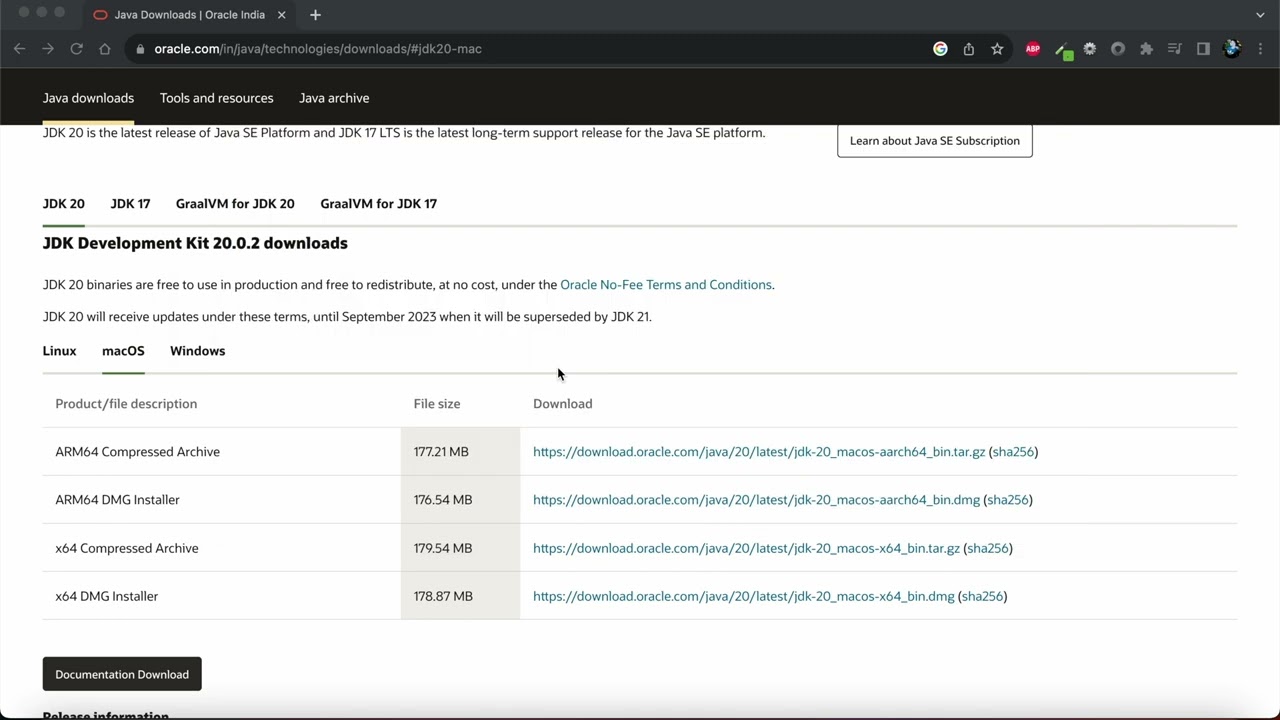Click the Documentation Download button
This screenshot has width=1280, height=720.
point(122,674)
